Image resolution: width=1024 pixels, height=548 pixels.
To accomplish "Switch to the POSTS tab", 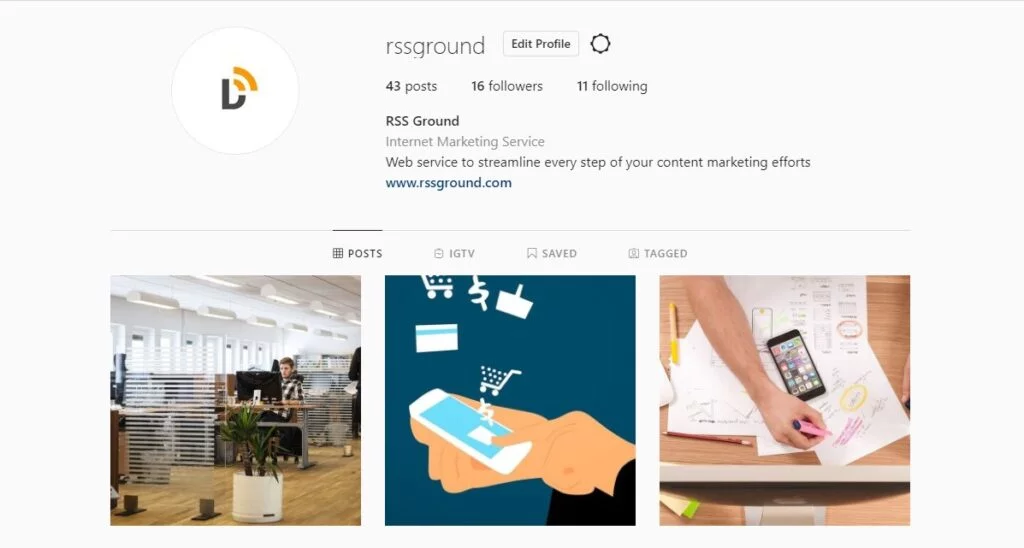I will [x=357, y=253].
